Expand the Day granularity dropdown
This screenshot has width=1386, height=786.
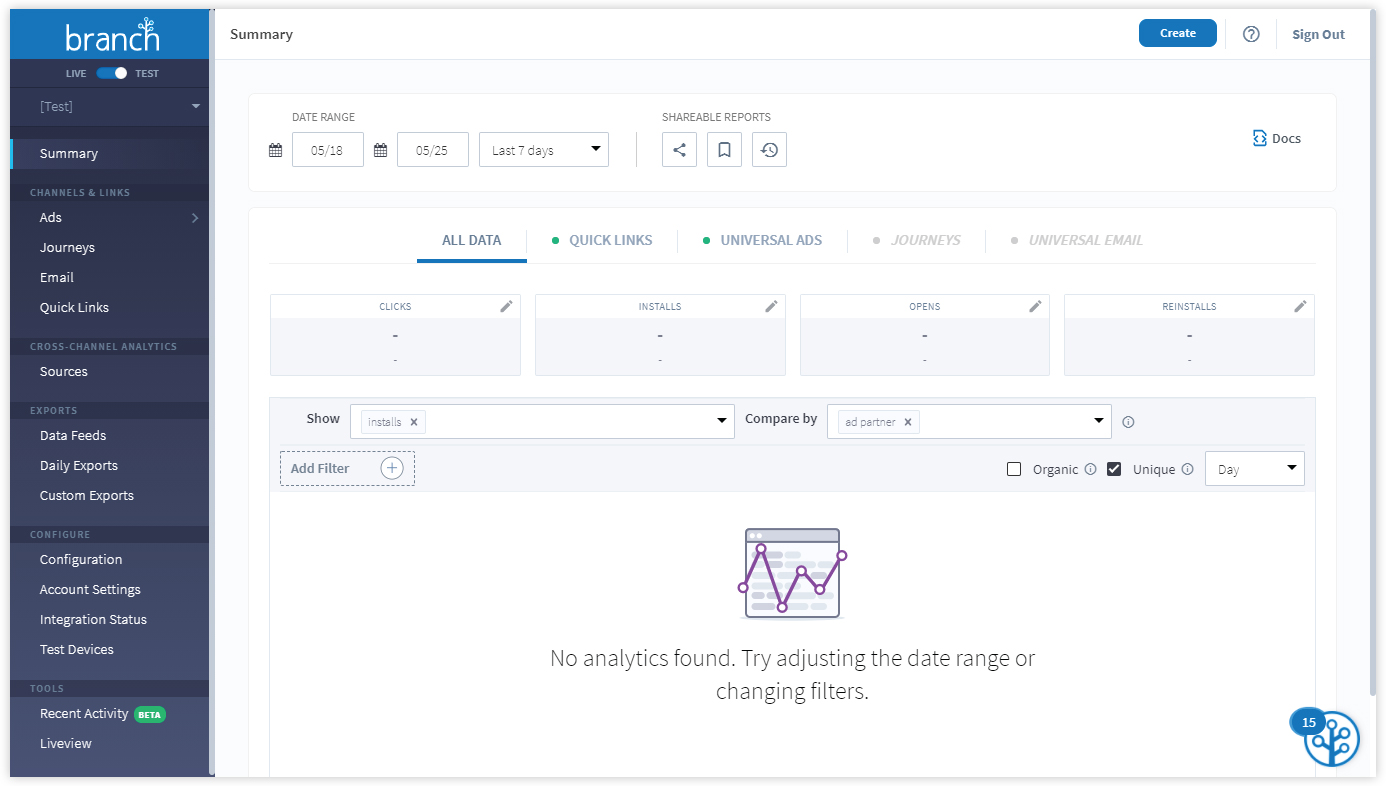click(1254, 469)
